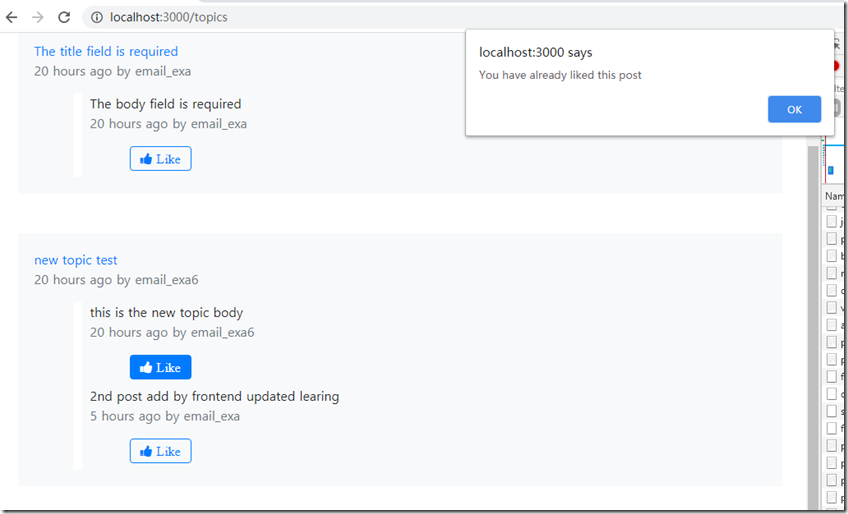
Task: Select the request row icon starting with 'j'
Action: (x=832, y=222)
